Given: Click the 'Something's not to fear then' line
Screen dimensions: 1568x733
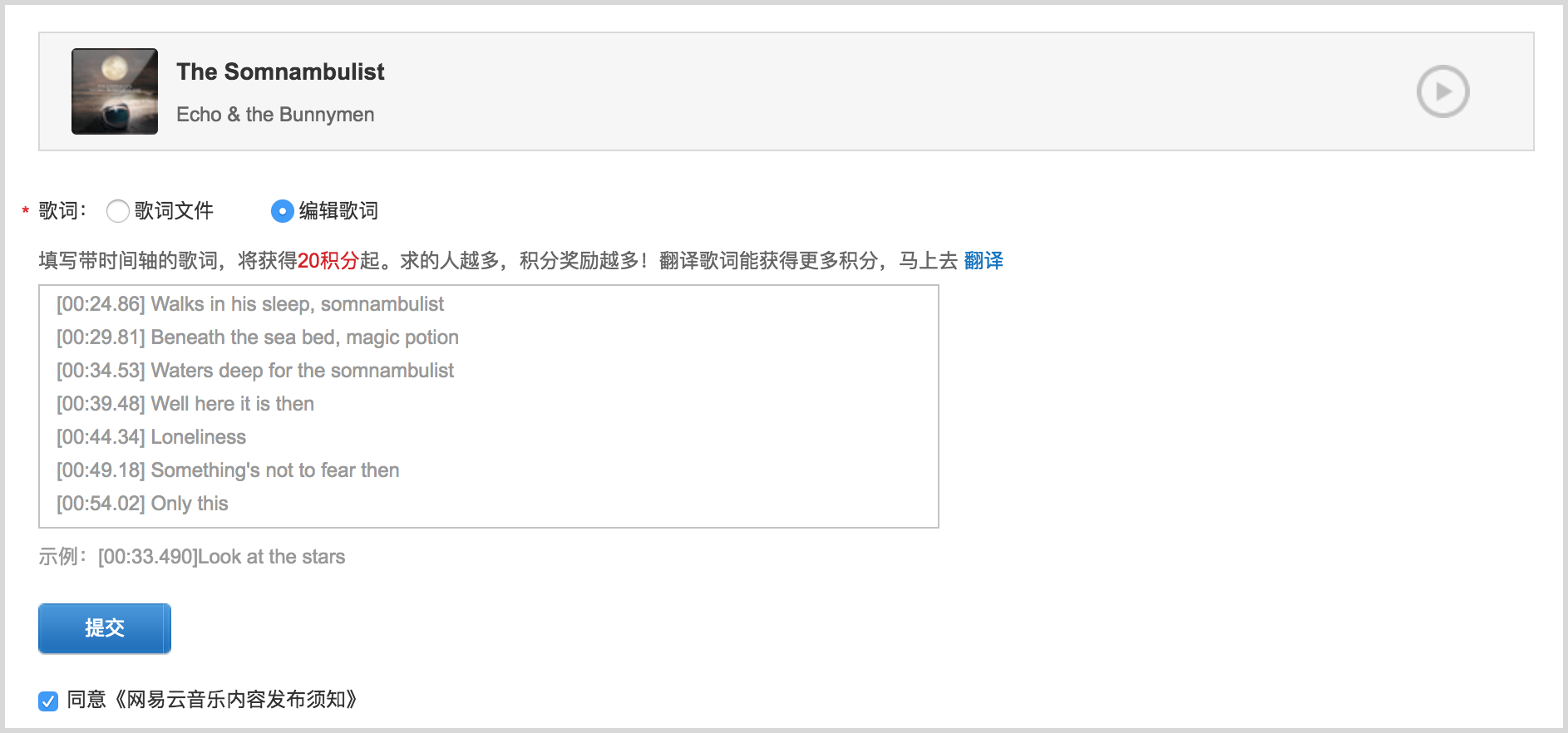Looking at the screenshot, I should click(x=228, y=470).
